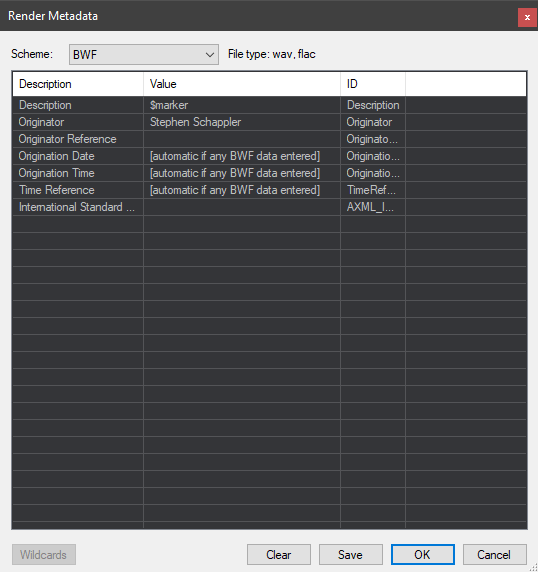The width and height of the screenshot is (538, 572).
Task: Select the International Standard row
Action: [x=270, y=207]
